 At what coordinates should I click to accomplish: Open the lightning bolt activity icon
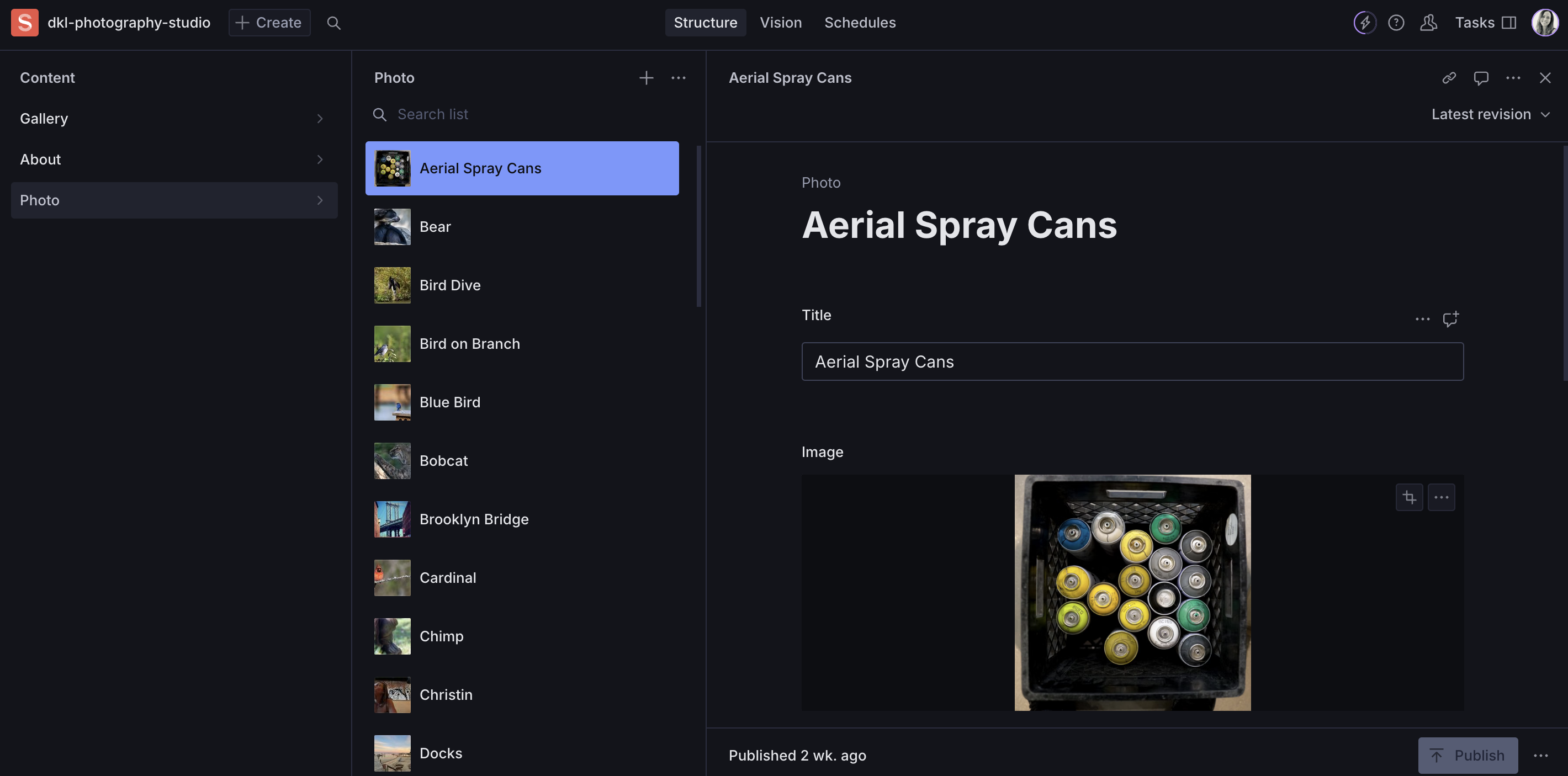[1365, 23]
